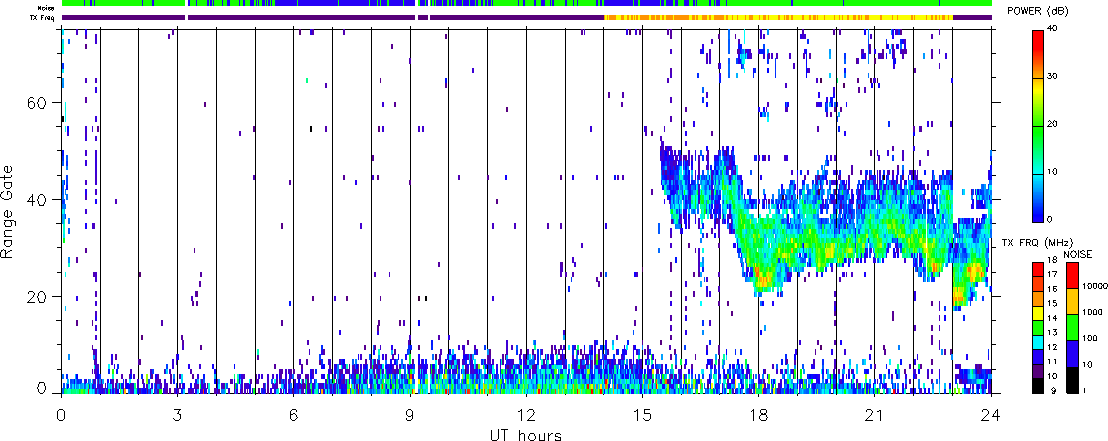The width and height of the screenshot is (1108, 441).
Task: Click the "6" tick on UT hours axis
Action: [294, 414]
